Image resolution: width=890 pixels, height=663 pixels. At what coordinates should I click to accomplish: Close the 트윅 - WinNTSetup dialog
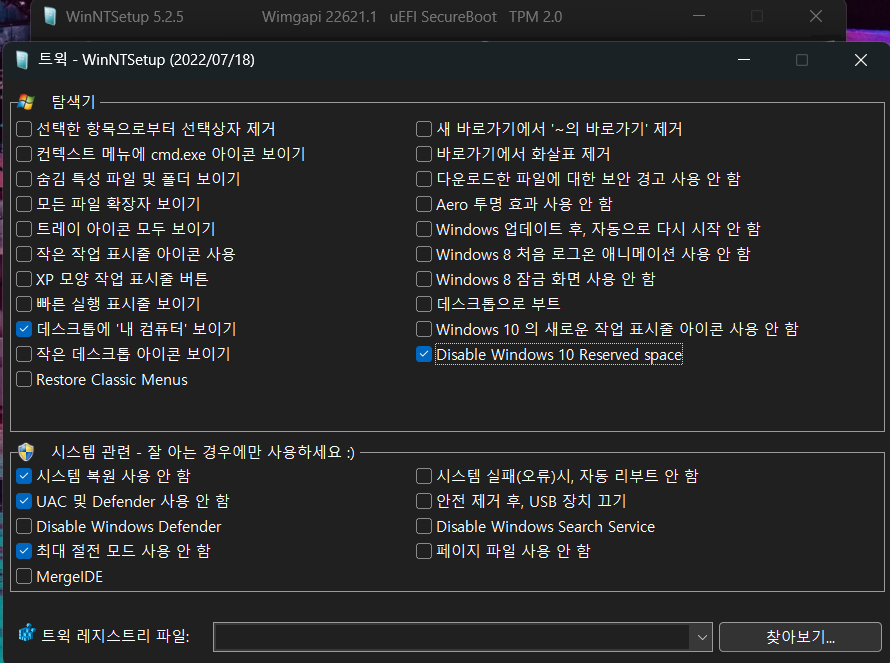860,60
